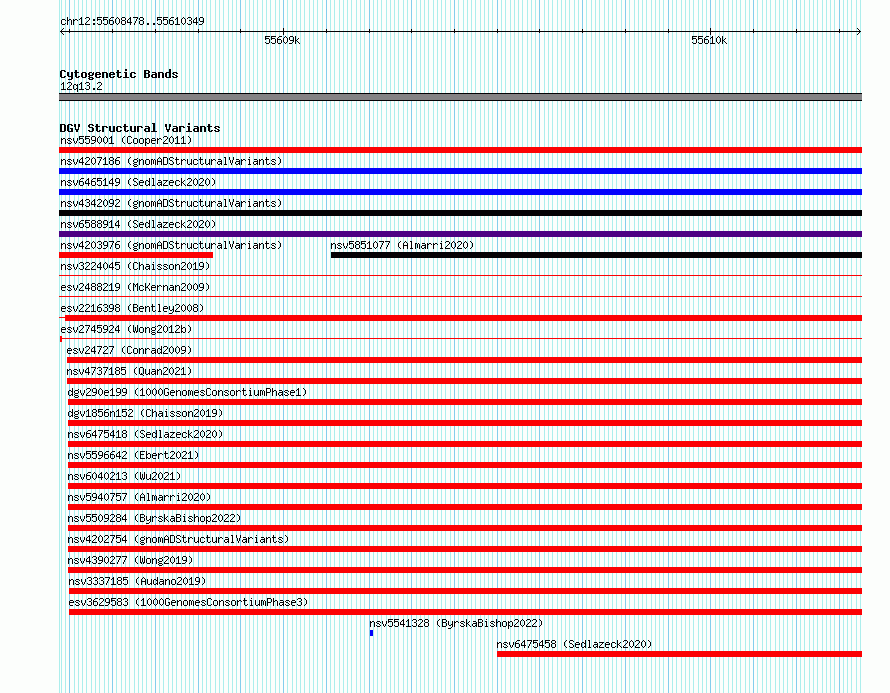Viewport: 890px width, 693px height.
Task: Select esv3629583 1000GenomesConsortiumPhase3 label
Action: [x=188, y=602]
